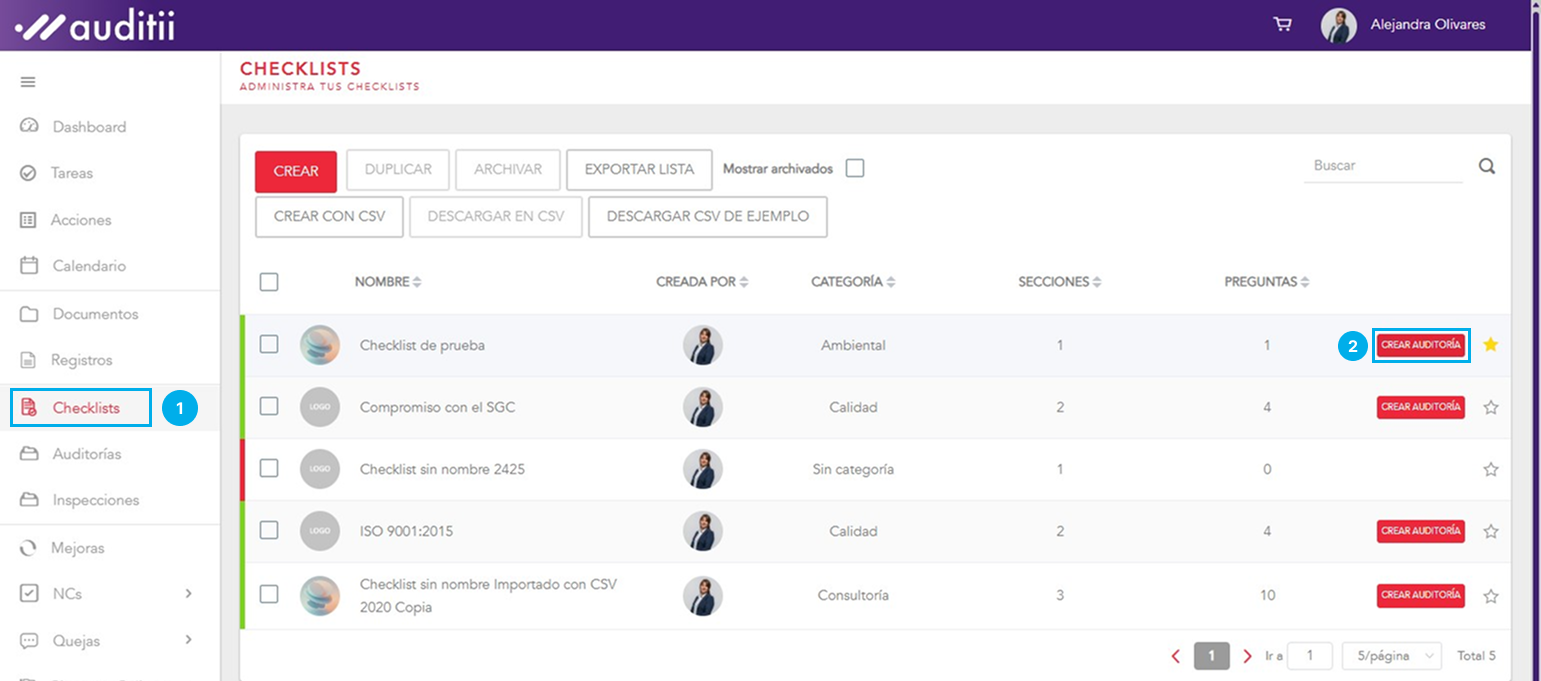
Task: Expand the NCs sidebar submenu
Action: coord(188,594)
